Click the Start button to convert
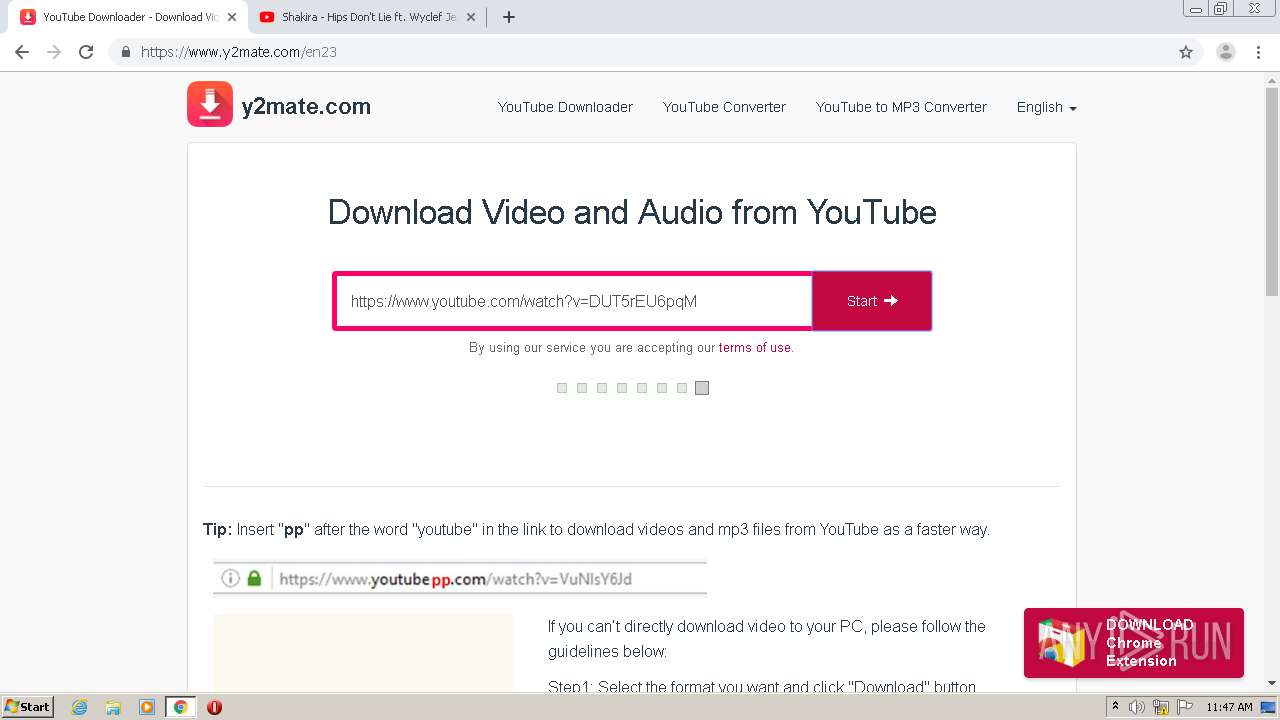 point(872,301)
